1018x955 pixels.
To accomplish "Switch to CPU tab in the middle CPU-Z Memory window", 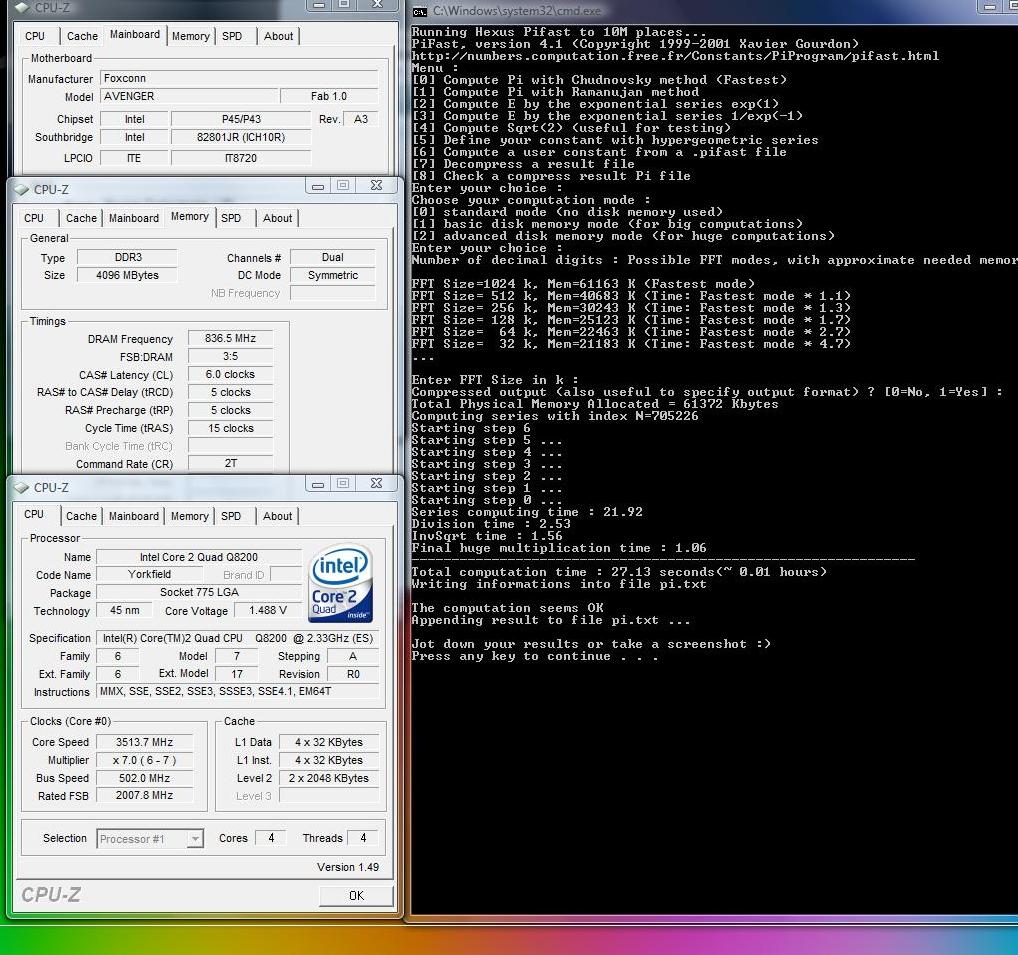I will click(x=34, y=218).
